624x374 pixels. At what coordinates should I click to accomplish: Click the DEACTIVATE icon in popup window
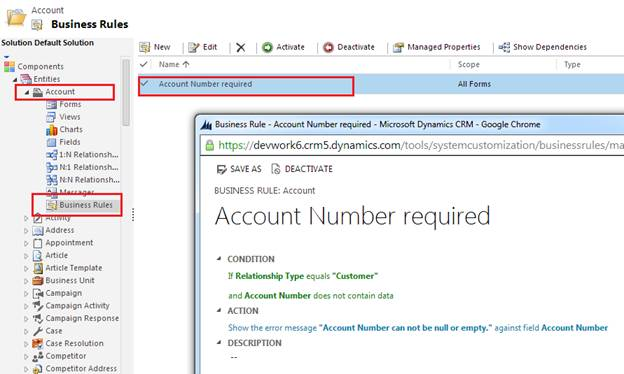click(x=275, y=169)
